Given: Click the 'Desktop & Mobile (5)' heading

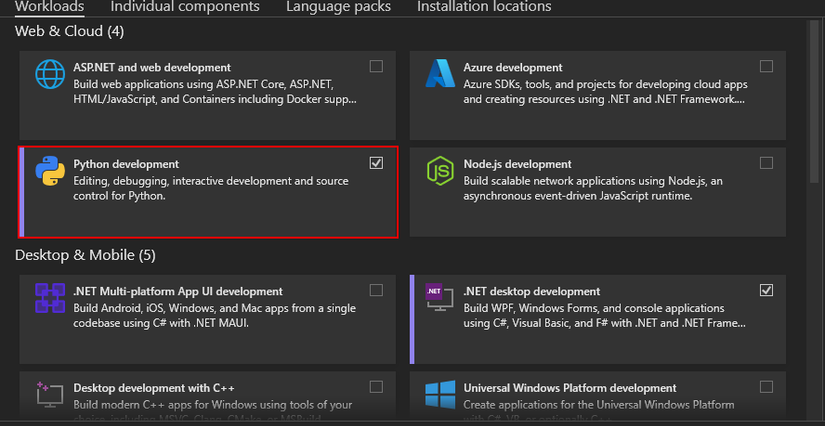Looking at the screenshot, I should click(x=85, y=256).
